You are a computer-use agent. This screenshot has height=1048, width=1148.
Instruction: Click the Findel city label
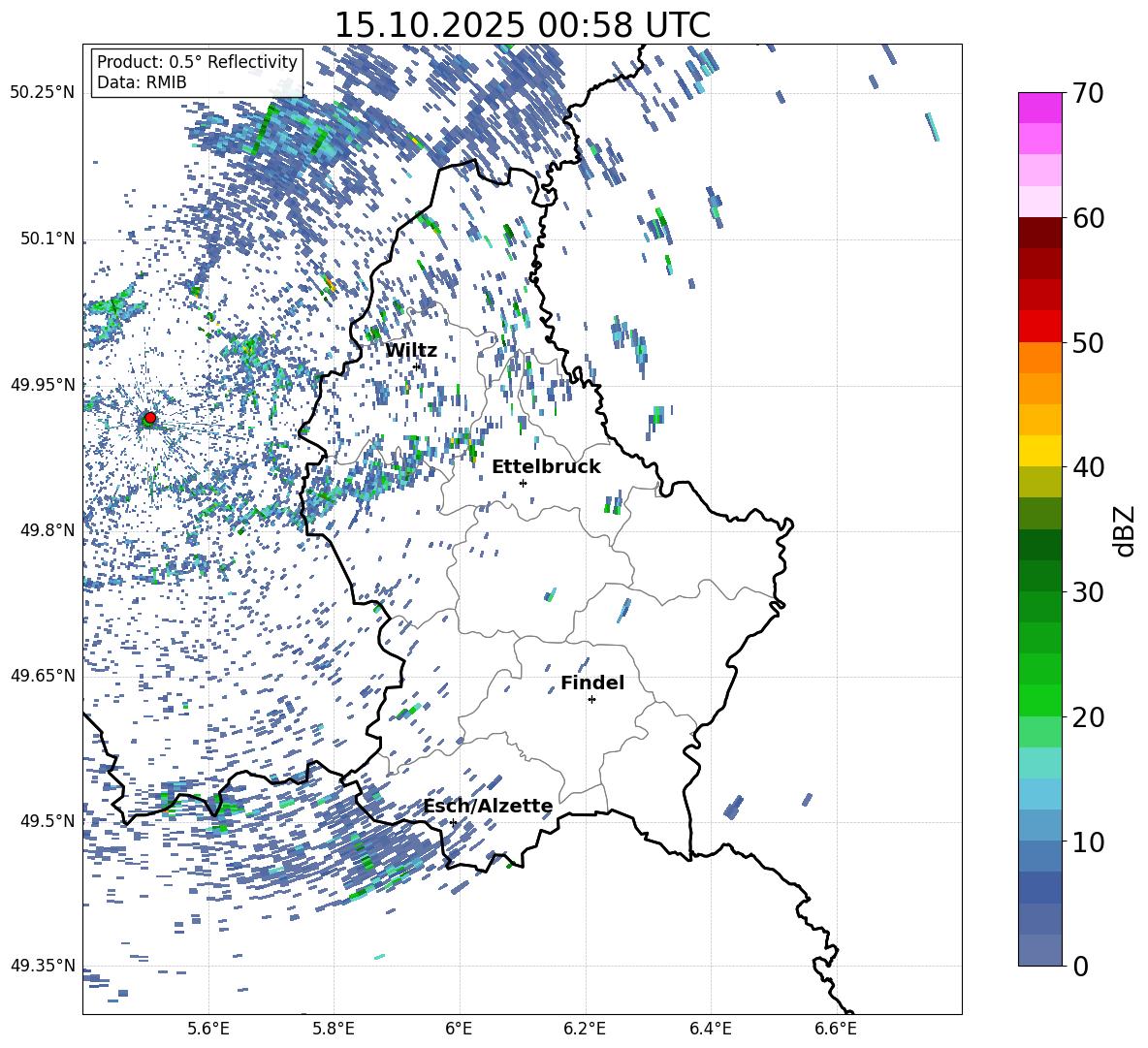pyautogui.click(x=592, y=683)
